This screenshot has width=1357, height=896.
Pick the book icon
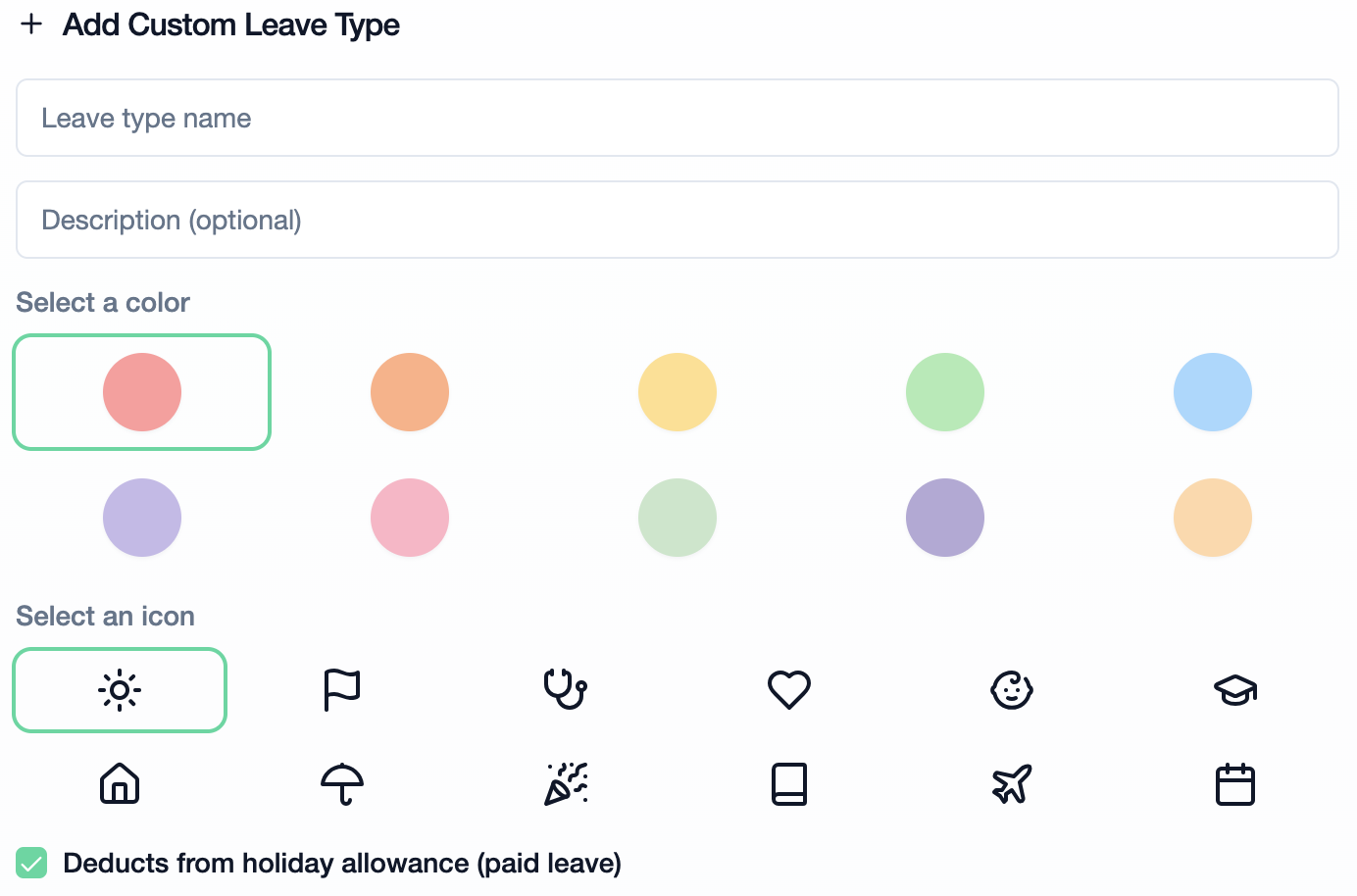tap(789, 784)
